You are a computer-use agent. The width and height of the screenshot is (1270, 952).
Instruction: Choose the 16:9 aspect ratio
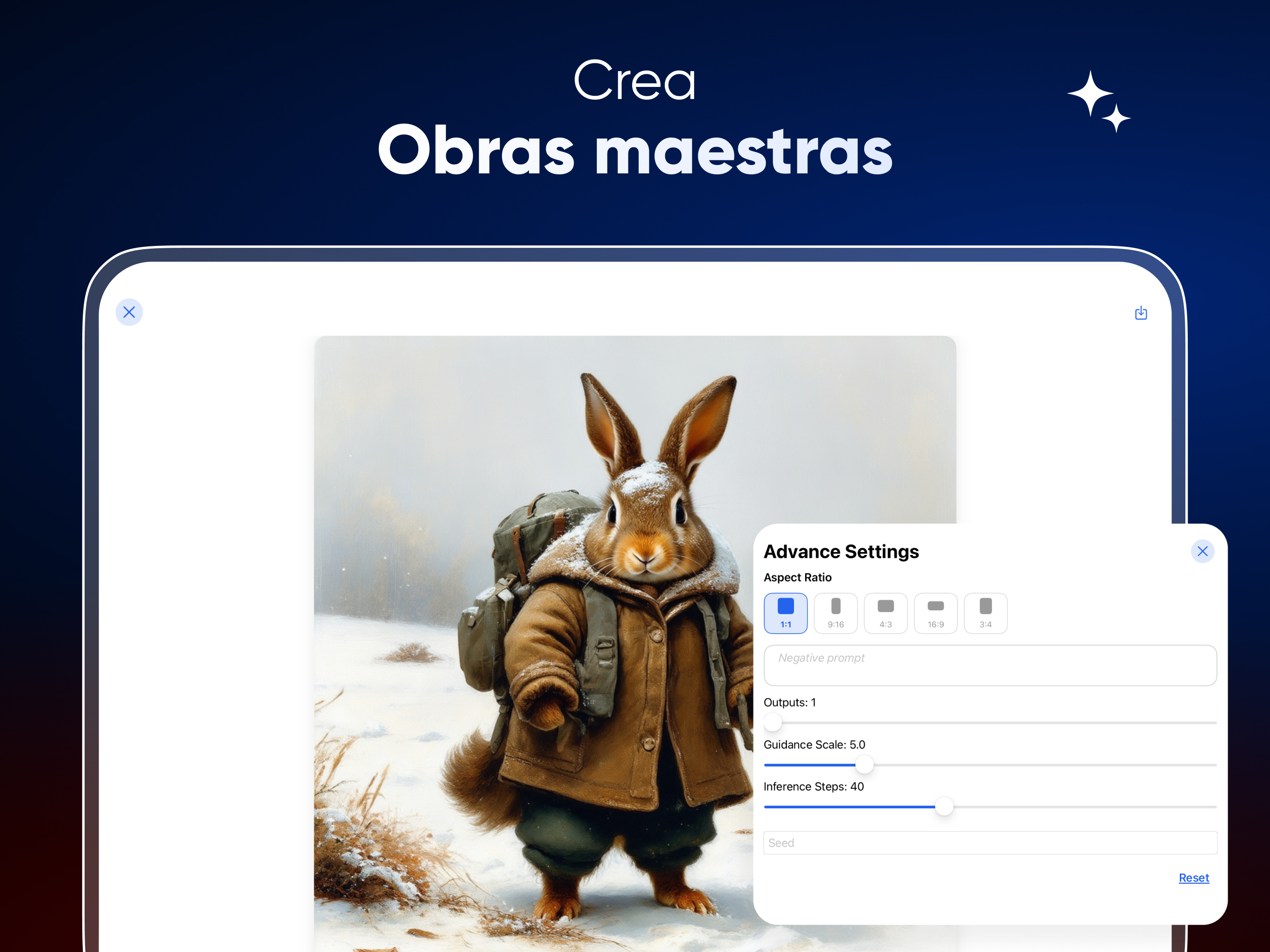(935, 613)
